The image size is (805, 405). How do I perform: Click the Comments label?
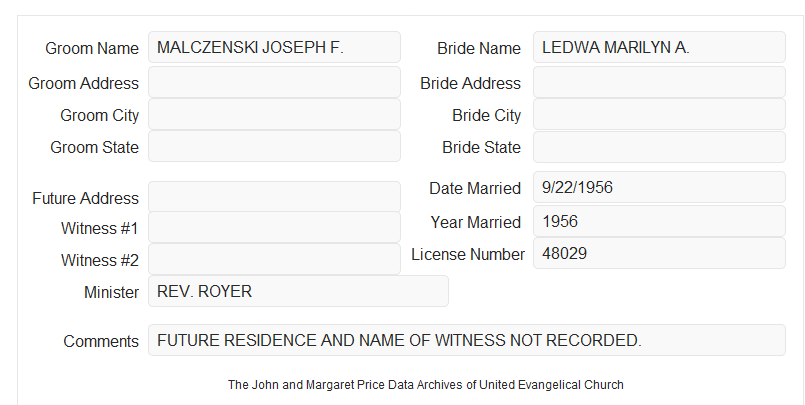(x=101, y=341)
